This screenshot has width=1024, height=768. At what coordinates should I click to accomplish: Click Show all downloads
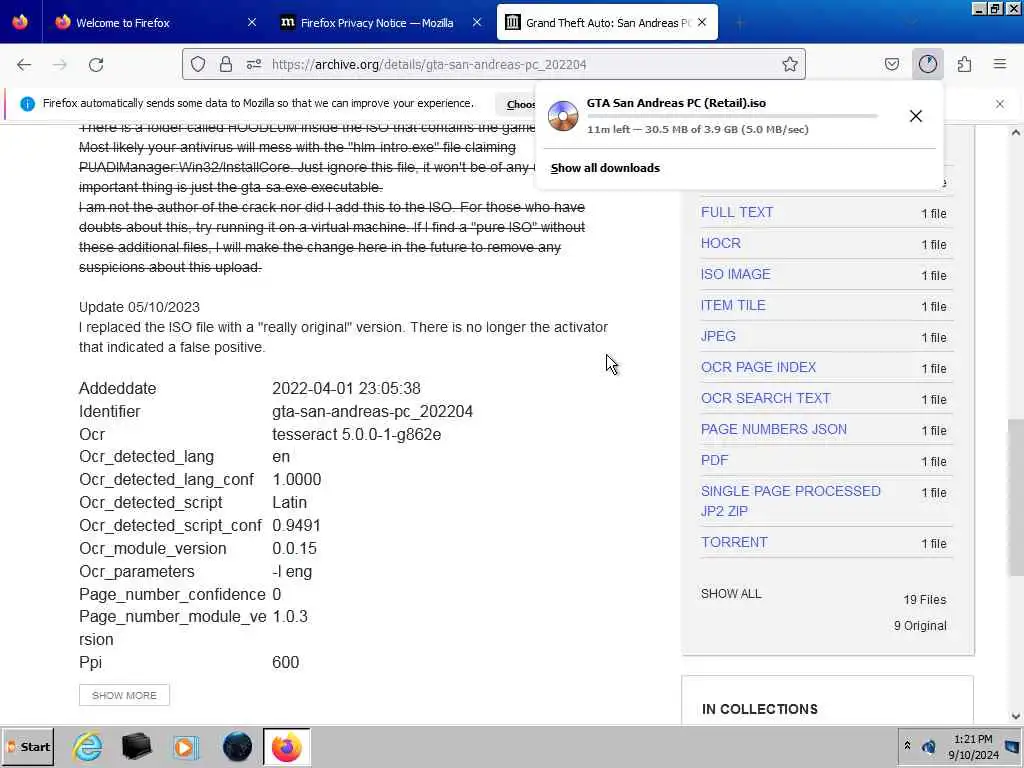coord(605,168)
